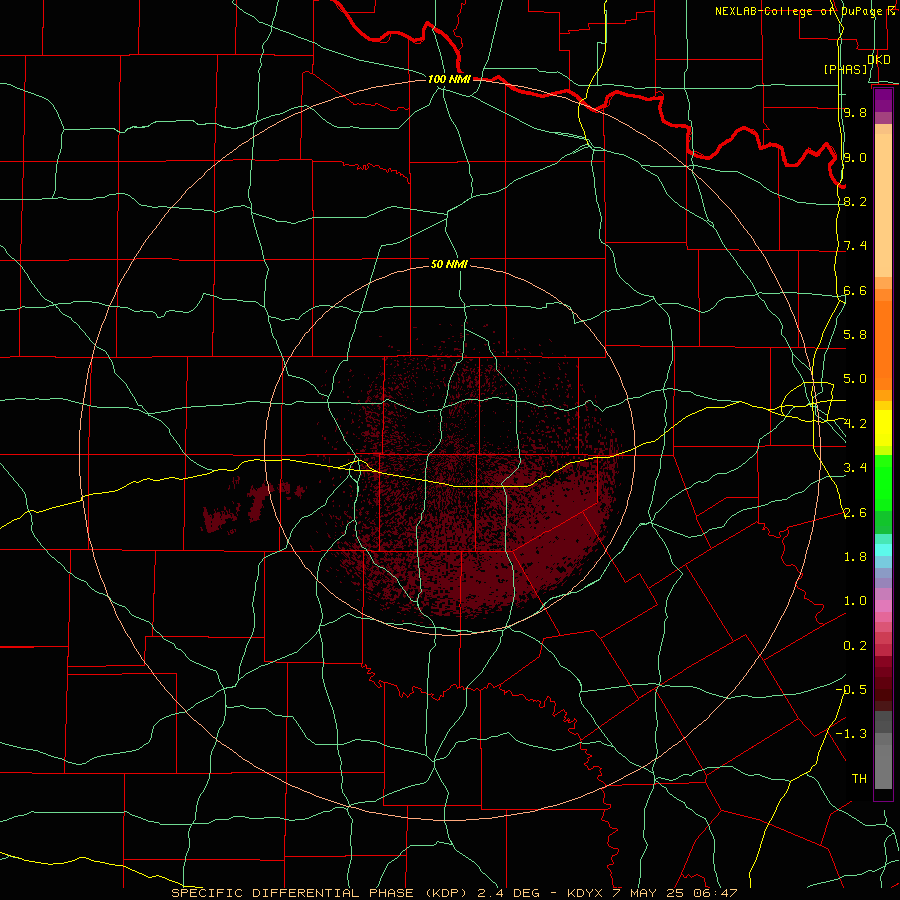Click the Specific Differential Phase caption text

[x=454, y=893]
